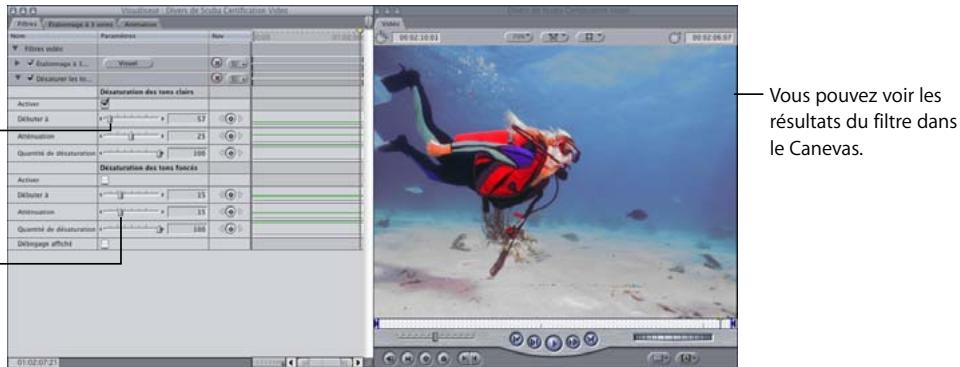Add keyframe for tons foncés Quantité de désaturation
The height and width of the screenshot is (367, 960).
coord(231,229)
